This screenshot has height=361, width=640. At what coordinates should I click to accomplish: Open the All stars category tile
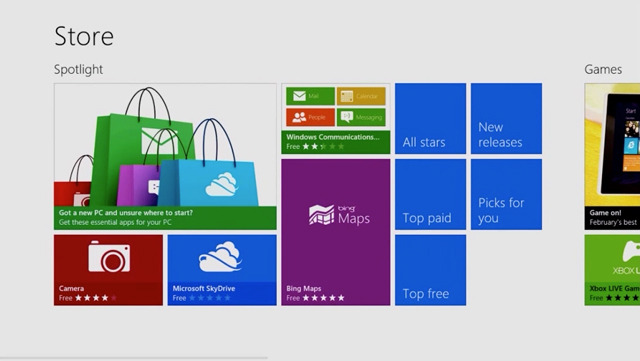[430, 118]
